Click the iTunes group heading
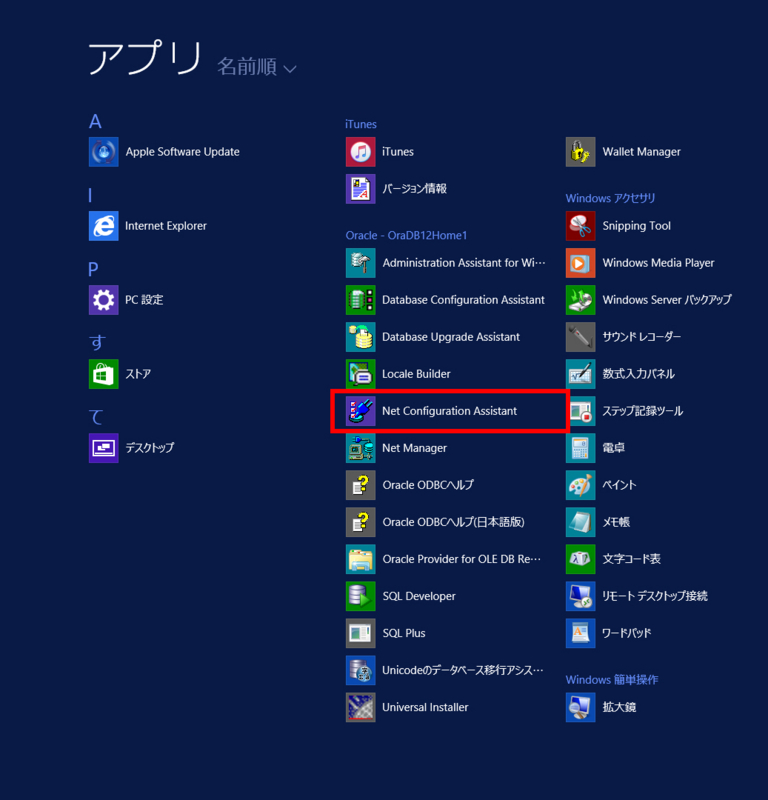 tap(361, 124)
